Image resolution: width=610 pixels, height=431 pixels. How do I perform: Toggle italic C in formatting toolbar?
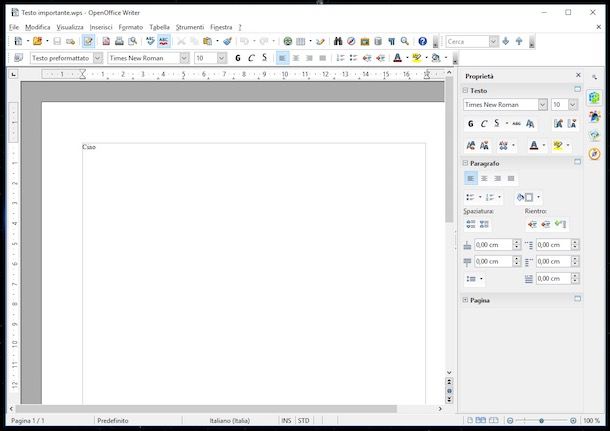tap(251, 58)
